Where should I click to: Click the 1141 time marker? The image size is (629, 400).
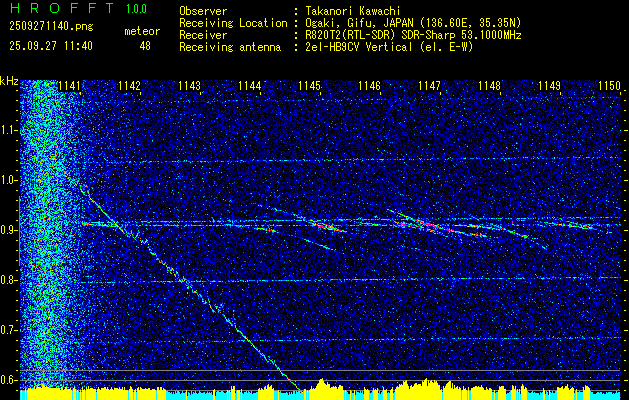tap(69, 86)
